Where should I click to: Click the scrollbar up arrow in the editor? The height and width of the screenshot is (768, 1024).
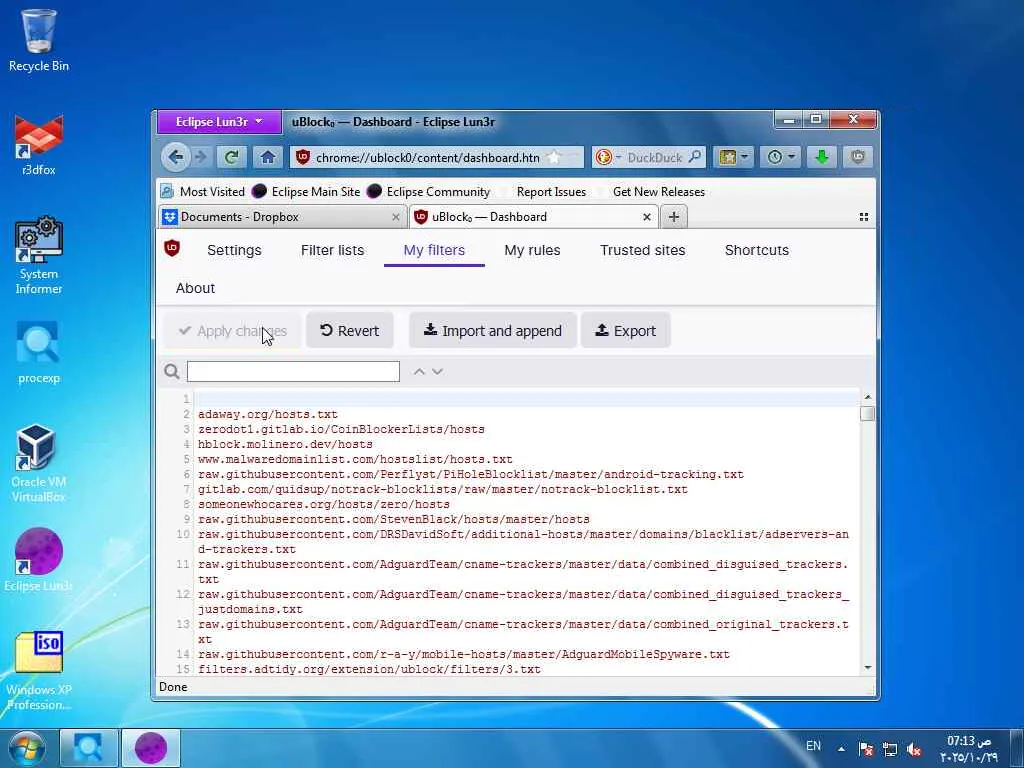pos(867,397)
